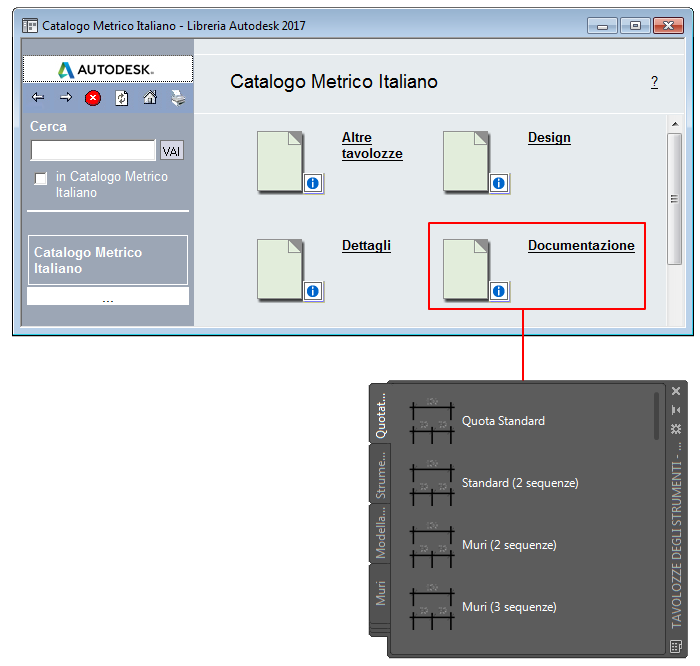Open the Dettagli link
Viewport: 700px width, 666px height.
pyautogui.click(x=366, y=246)
